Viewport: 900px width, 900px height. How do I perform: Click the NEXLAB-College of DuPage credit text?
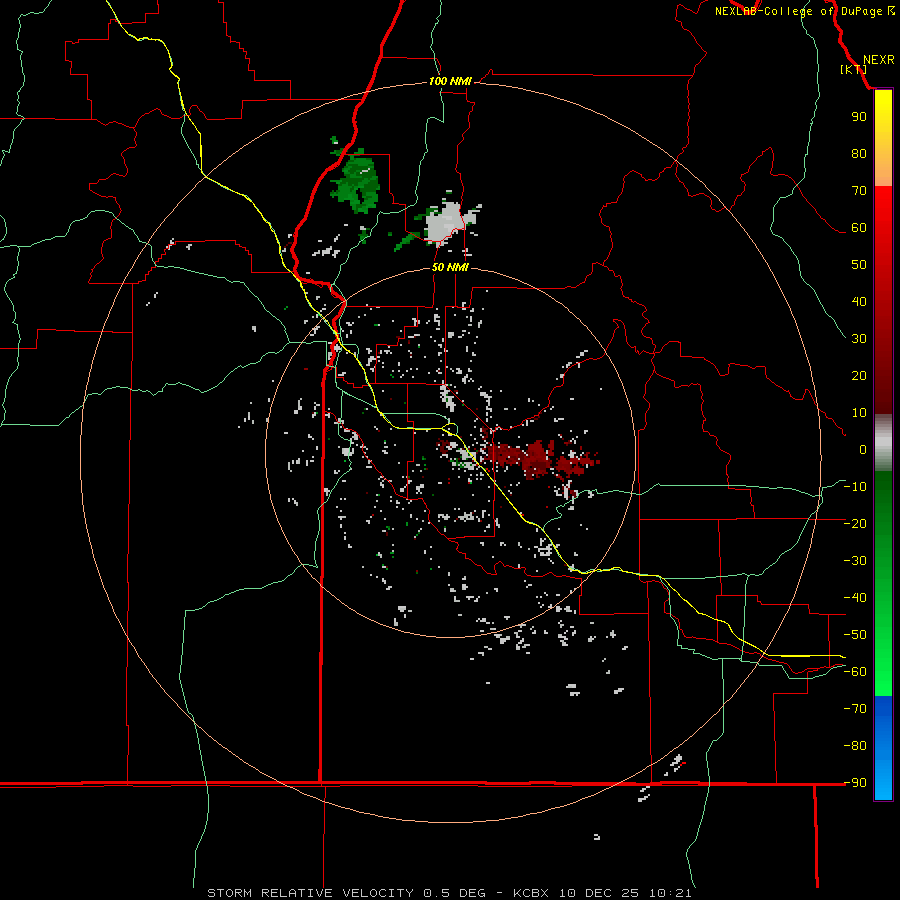[x=804, y=11]
